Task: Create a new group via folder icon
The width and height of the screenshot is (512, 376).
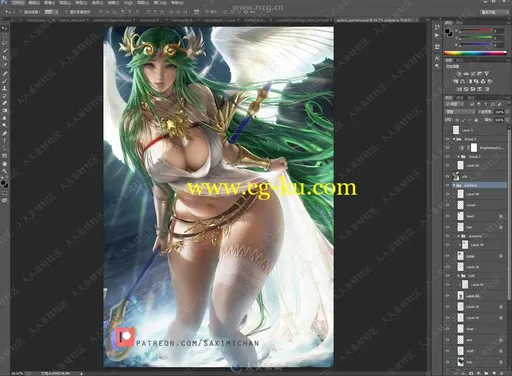Action: tap(486, 373)
